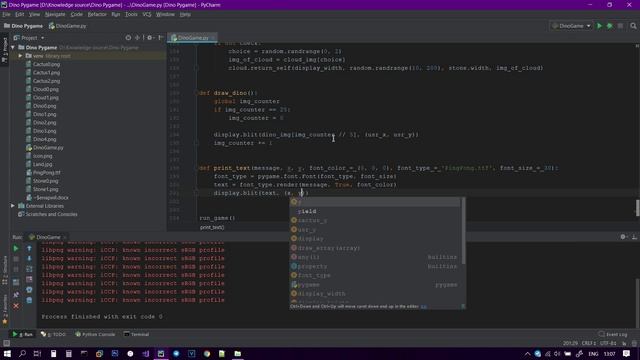Viewport: 640px width, 360px height.
Task: Run DinoGame with the green toolbar arrow
Action: coord(599,26)
